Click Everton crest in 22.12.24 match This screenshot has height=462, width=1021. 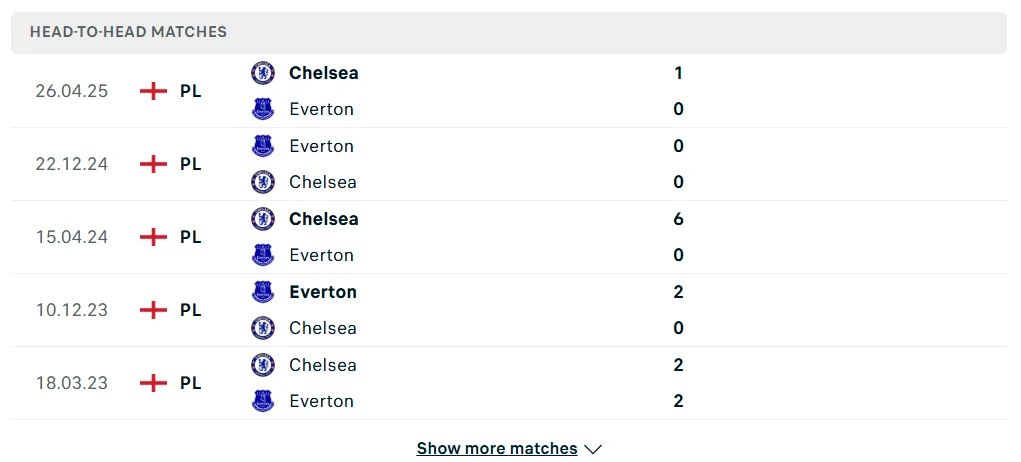263,146
